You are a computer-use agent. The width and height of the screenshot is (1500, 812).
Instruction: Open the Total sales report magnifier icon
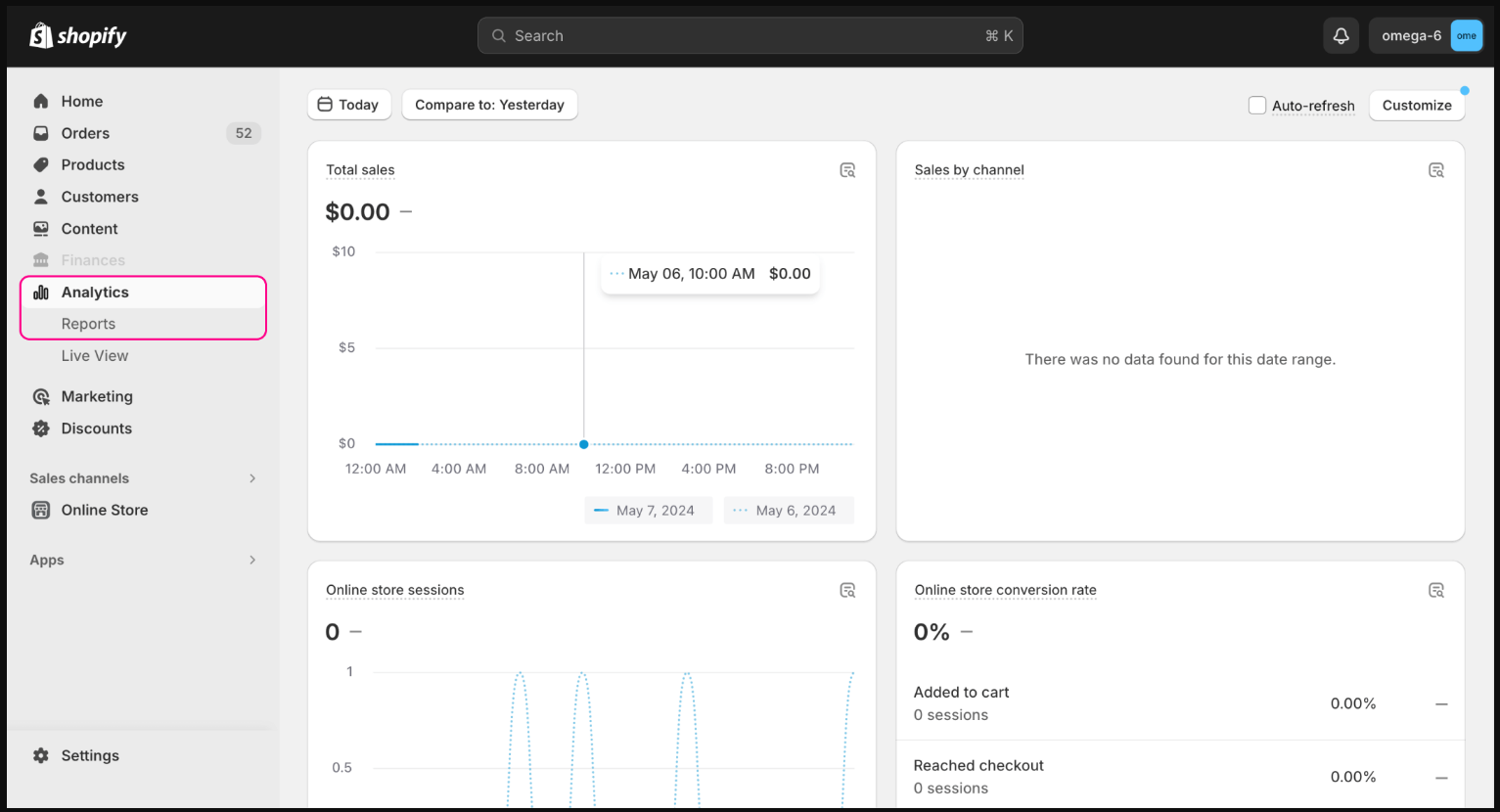pos(847,169)
